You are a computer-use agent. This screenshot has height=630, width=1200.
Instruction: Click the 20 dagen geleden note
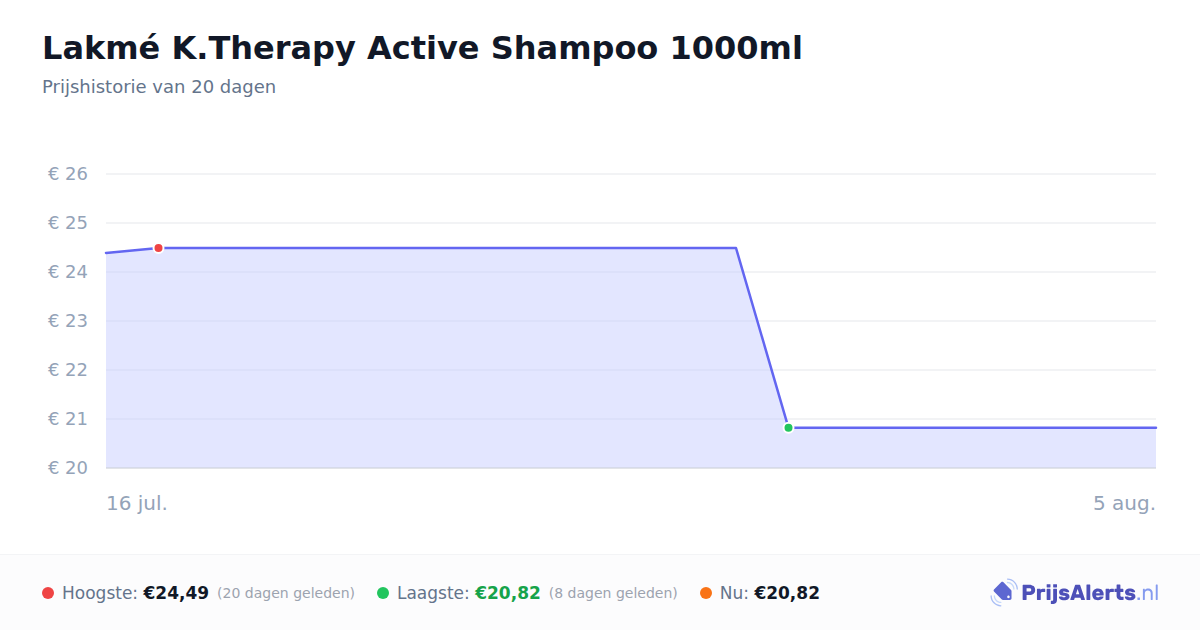coord(286,593)
